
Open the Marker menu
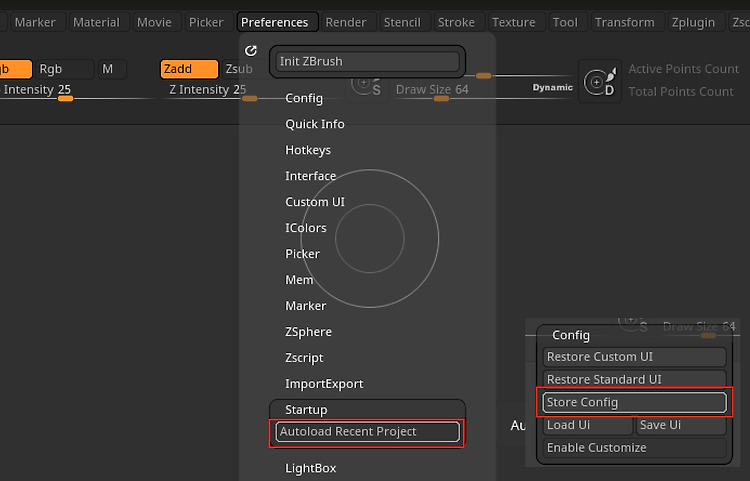[x=35, y=22]
